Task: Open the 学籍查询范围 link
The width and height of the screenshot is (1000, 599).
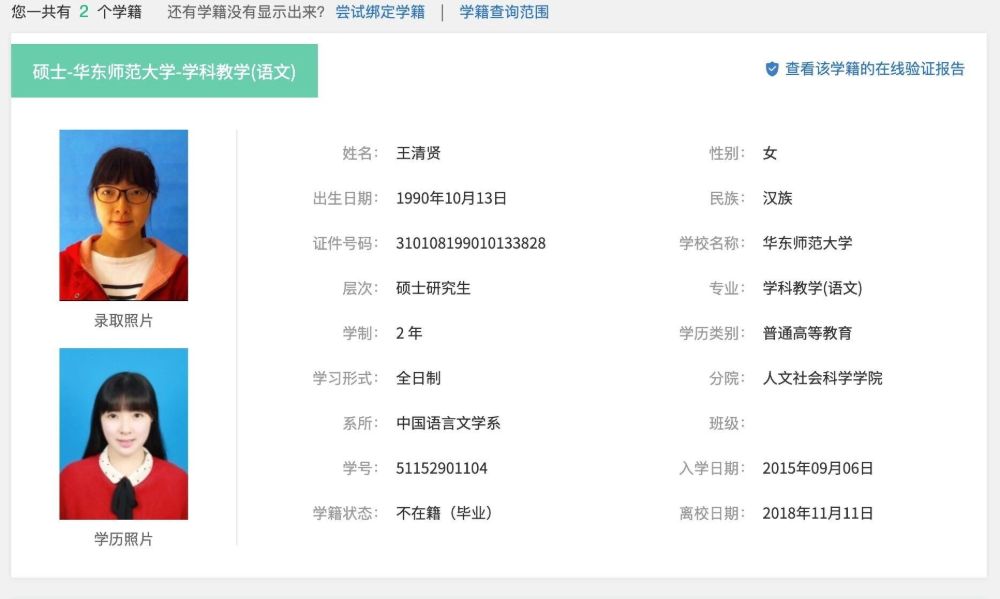Action: pyautogui.click(x=504, y=12)
